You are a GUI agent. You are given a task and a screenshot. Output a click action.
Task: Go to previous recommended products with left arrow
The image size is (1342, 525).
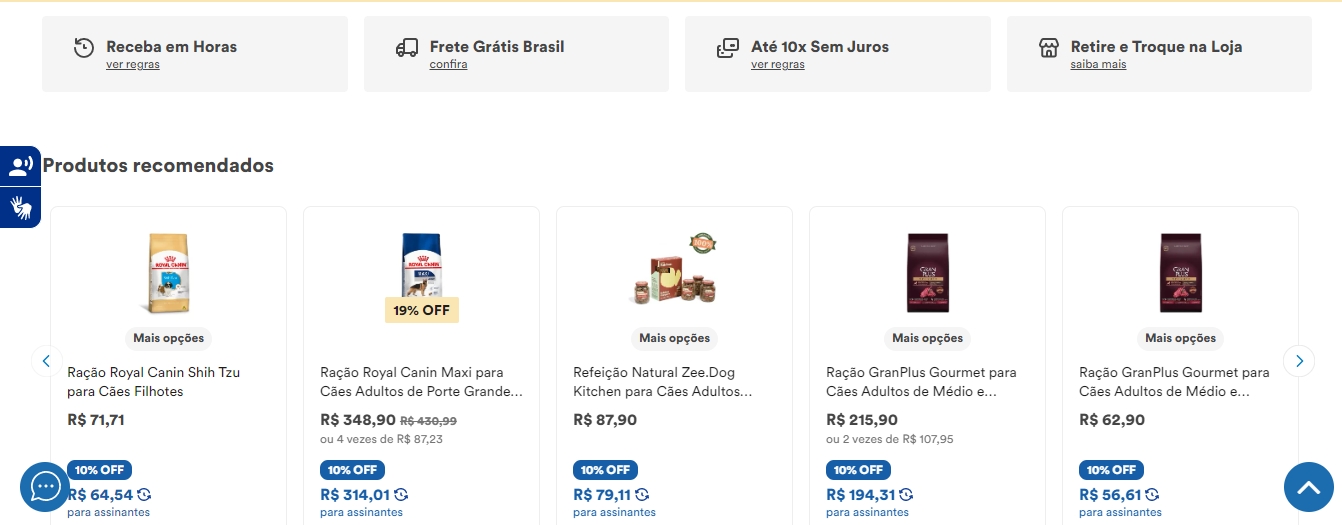[x=46, y=361]
